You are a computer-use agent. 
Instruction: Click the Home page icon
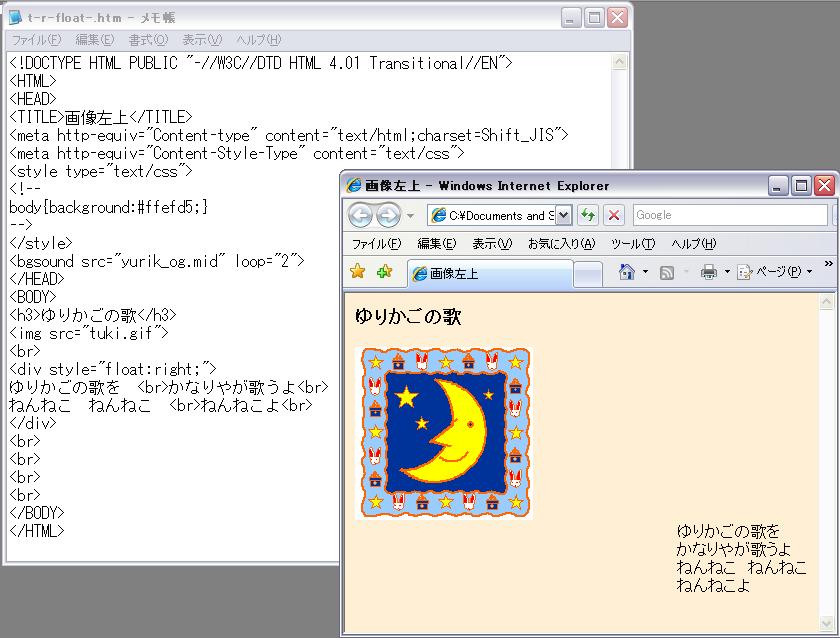click(626, 272)
